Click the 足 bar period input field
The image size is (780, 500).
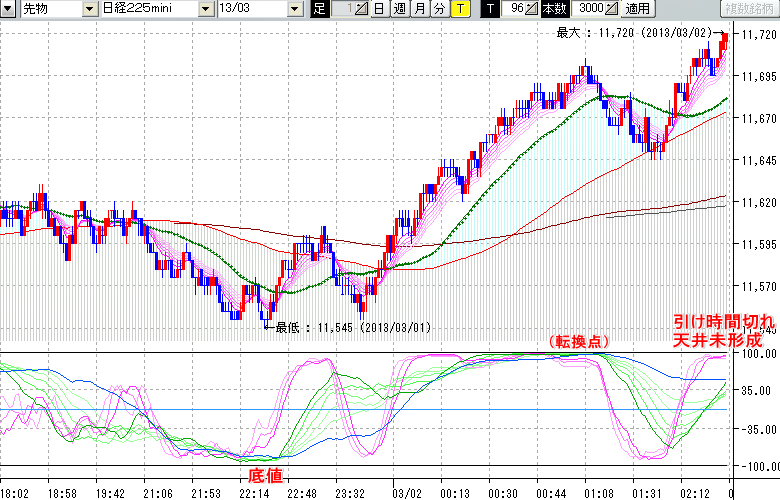tap(343, 9)
